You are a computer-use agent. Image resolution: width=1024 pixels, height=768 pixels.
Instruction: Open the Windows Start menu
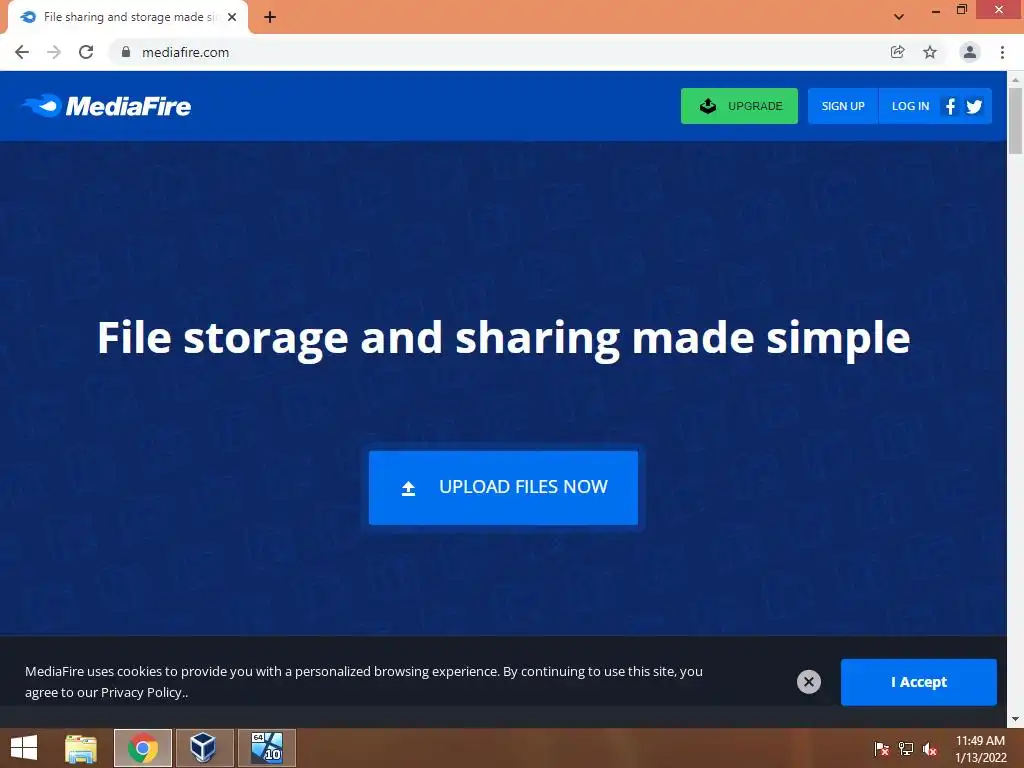[24, 748]
